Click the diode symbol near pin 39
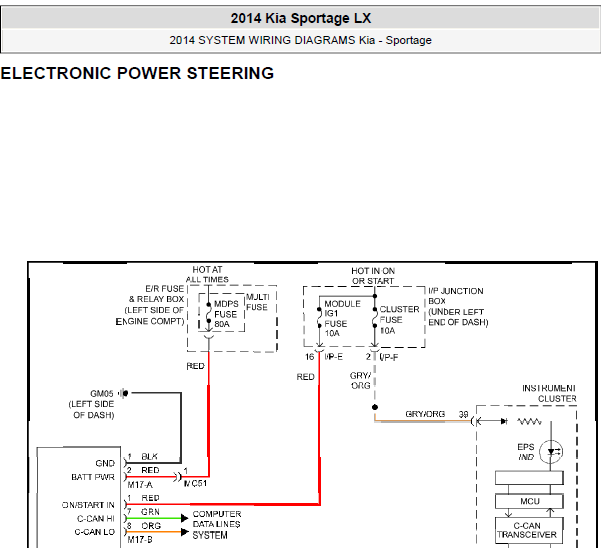Image resolution: width=601 pixels, height=548 pixels. pyautogui.click(x=504, y=421)
